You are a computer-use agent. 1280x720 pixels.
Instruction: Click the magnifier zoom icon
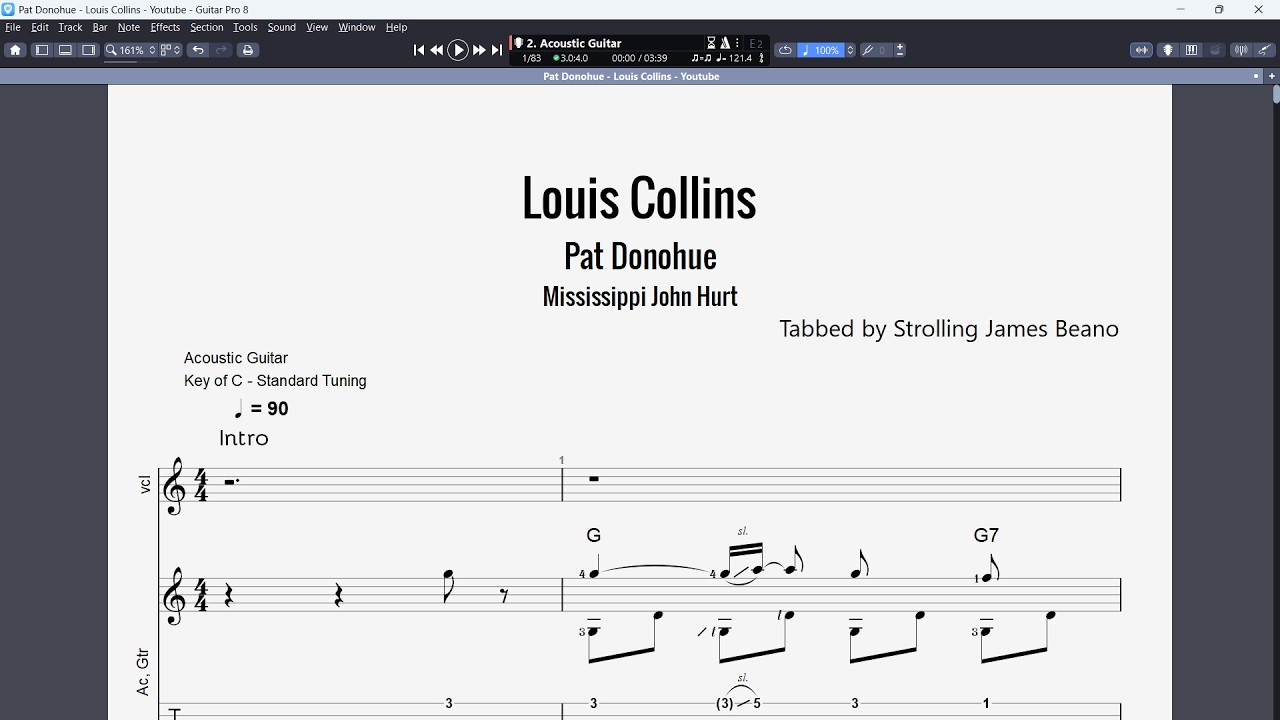111,50
